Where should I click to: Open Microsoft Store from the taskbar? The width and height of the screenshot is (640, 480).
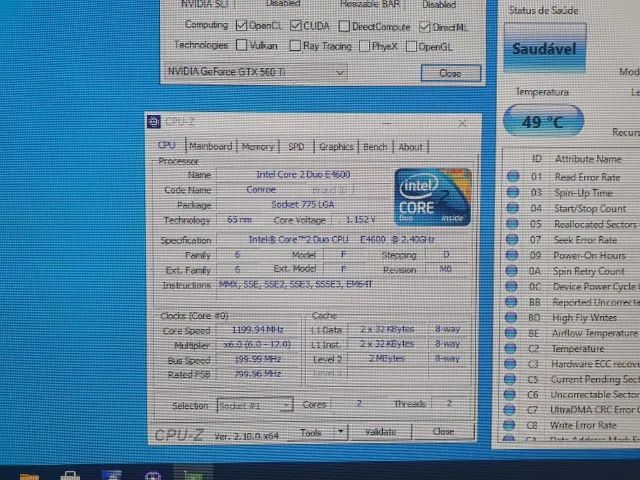coord(70,476)
